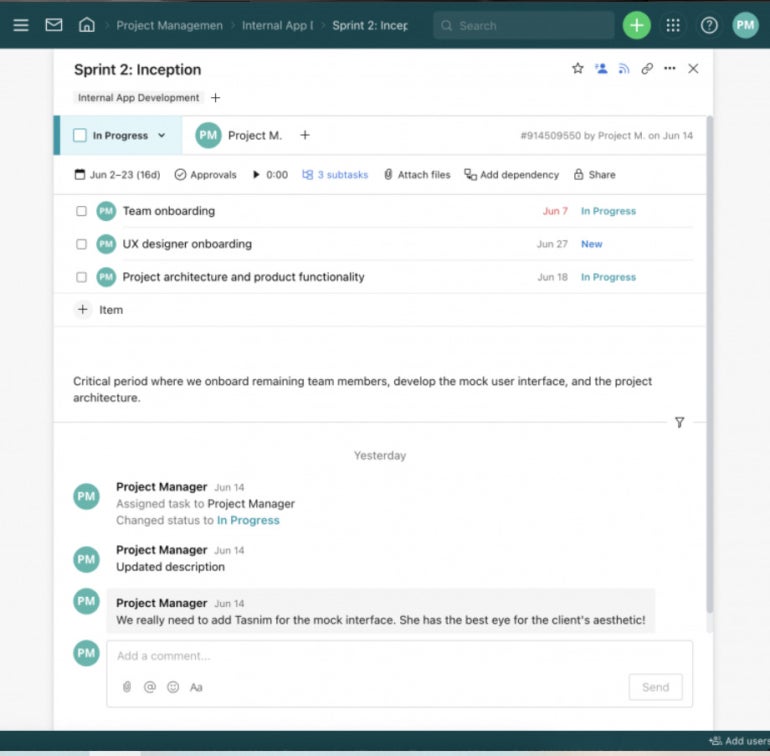
Task: Open the three-dot more actions menu
Action: click(x=670, y=69)
